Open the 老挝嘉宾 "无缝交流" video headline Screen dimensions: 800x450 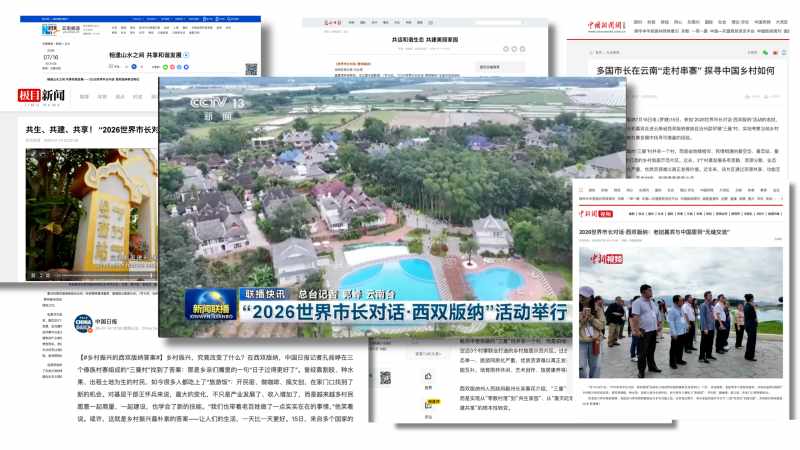[654, 232]
